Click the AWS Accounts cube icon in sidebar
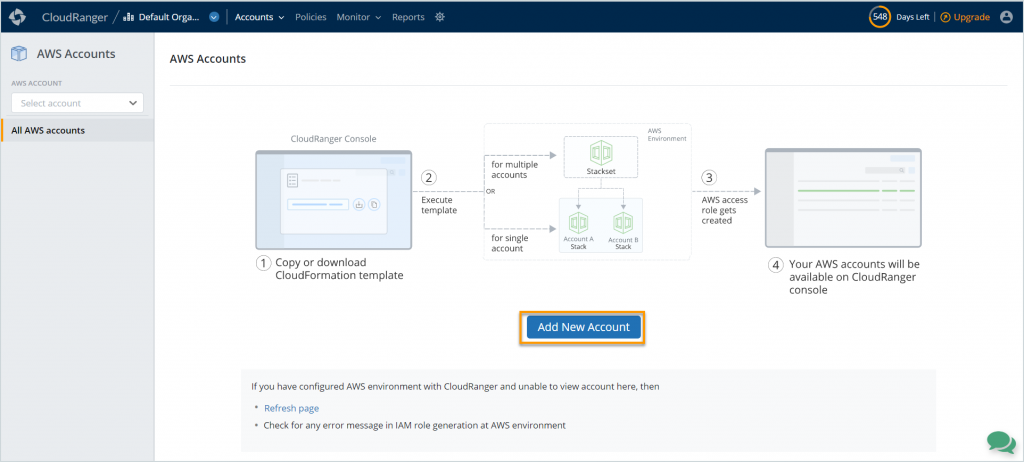Image resolution: width=1024 pixels, height=462 pixels. pyautogui.click(x=20, y=54)
